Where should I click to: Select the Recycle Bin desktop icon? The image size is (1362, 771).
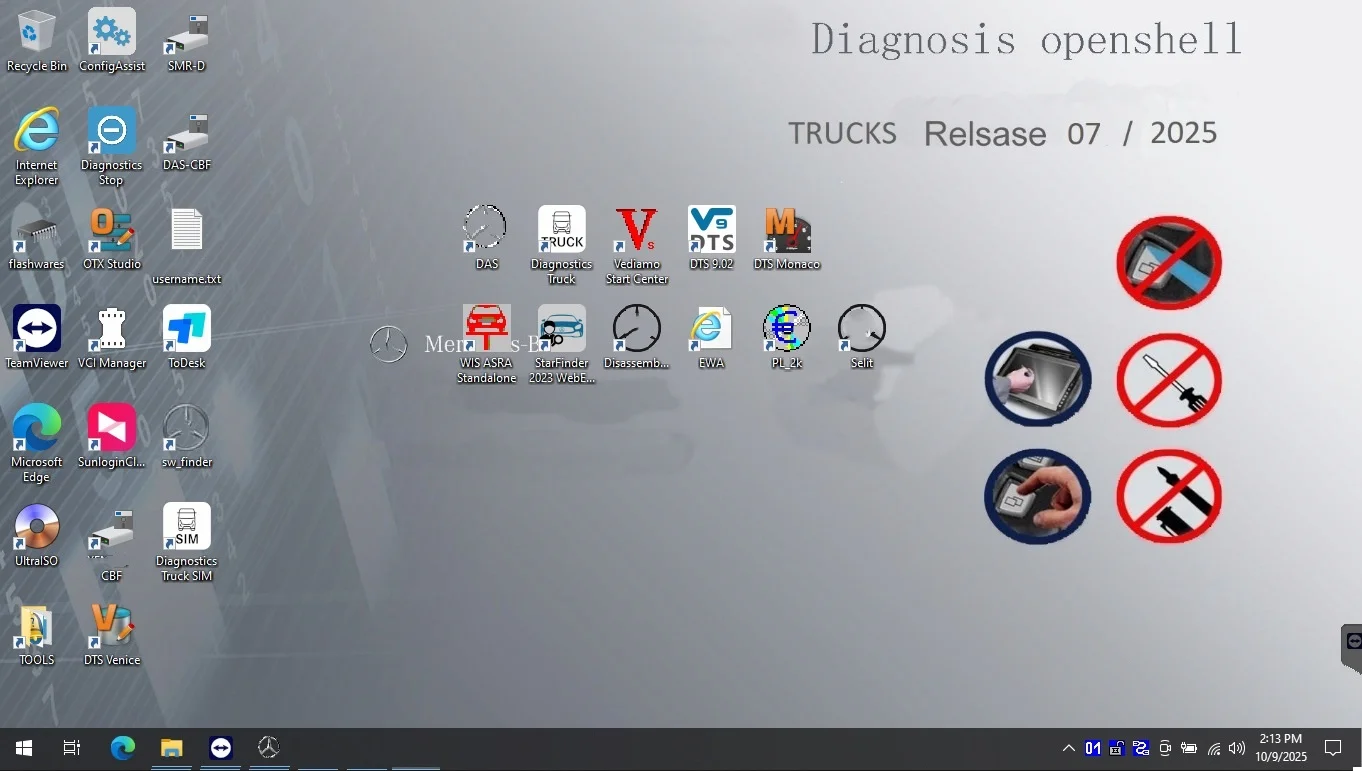pyautogui.click(x=37, y=41)
